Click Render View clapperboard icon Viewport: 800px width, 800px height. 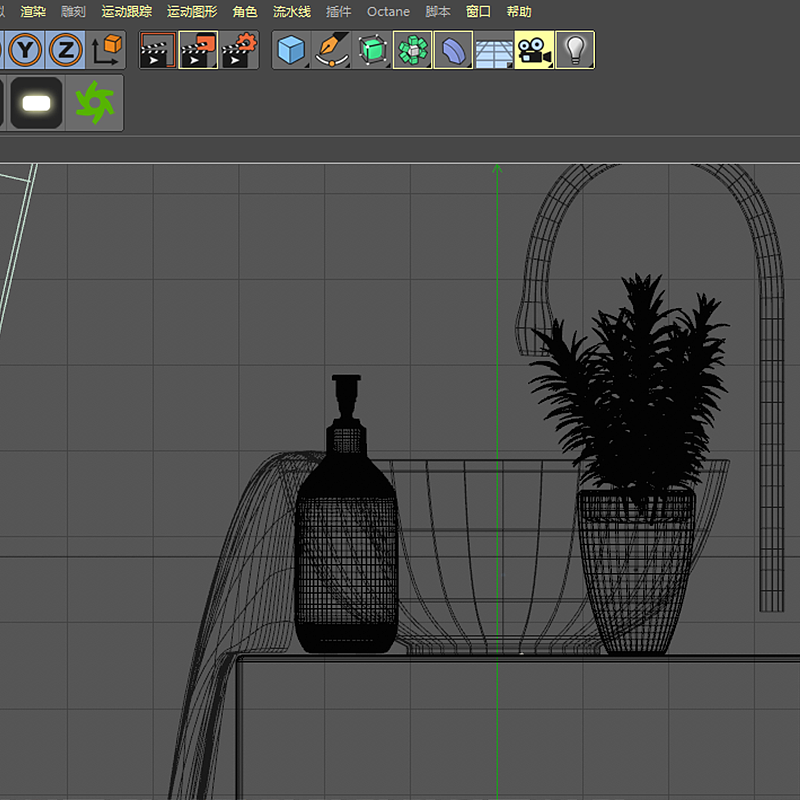[x=158, y=49]
